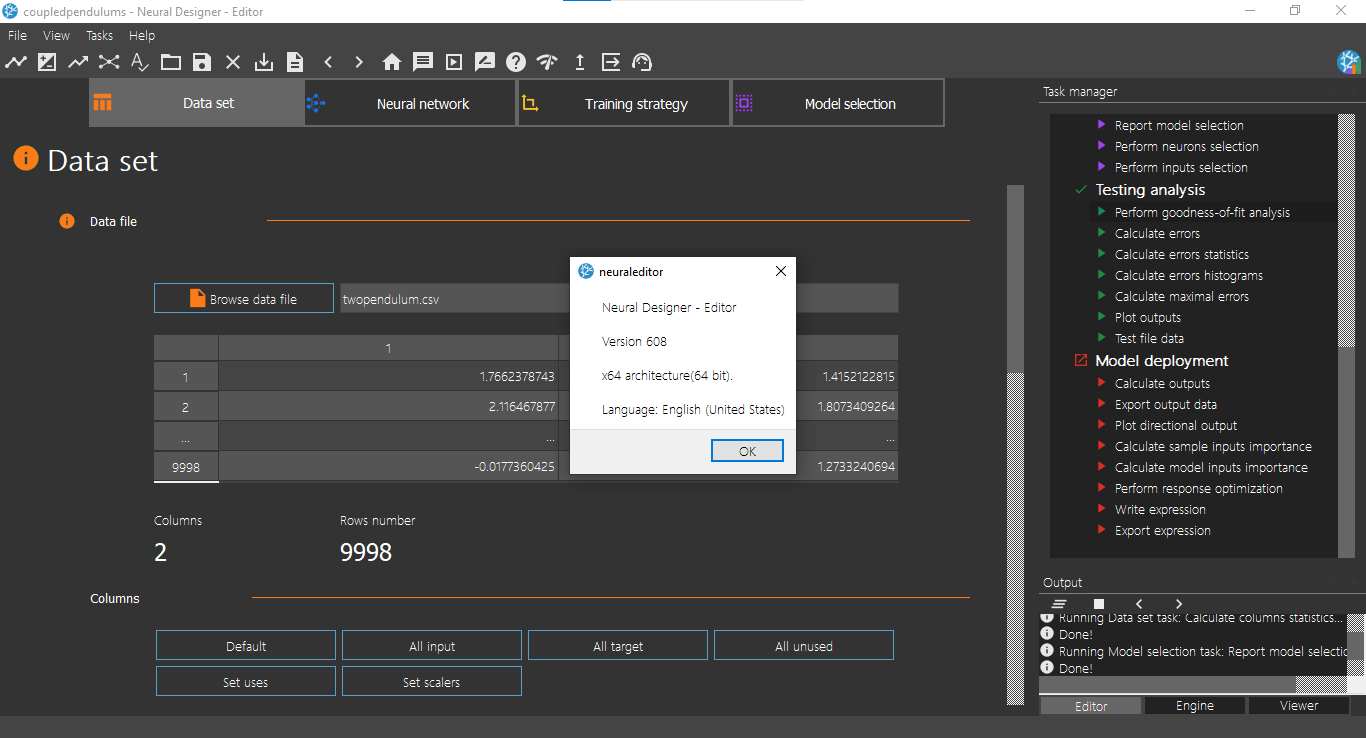Click the Set scalers button
The height and width of the screenshot is (738, 1366).
coord(432,682)
